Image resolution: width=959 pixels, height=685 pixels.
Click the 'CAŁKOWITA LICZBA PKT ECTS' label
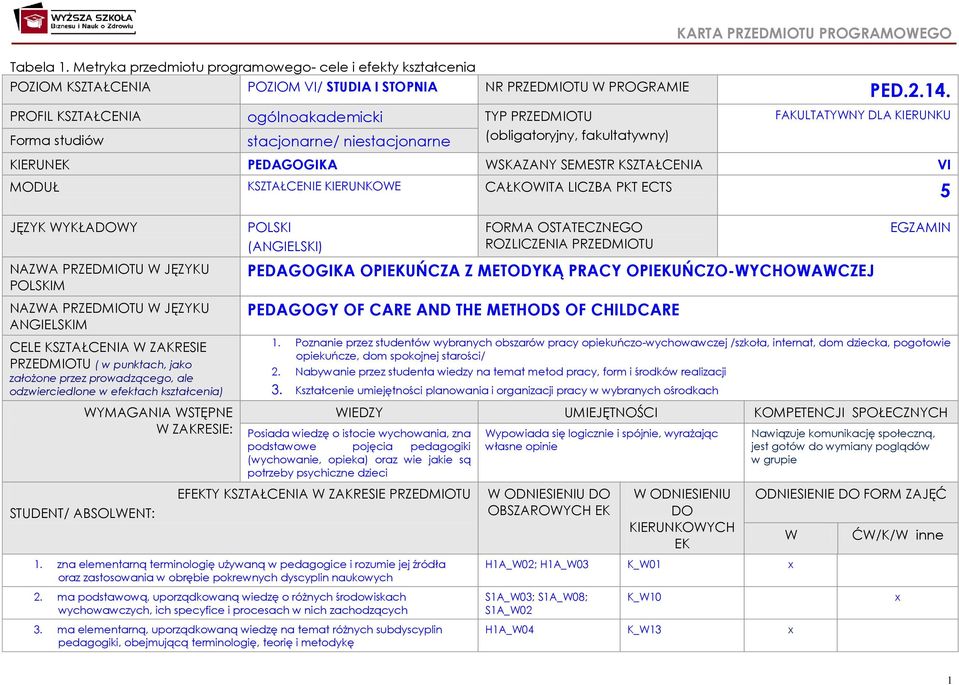tap(578, 187)
